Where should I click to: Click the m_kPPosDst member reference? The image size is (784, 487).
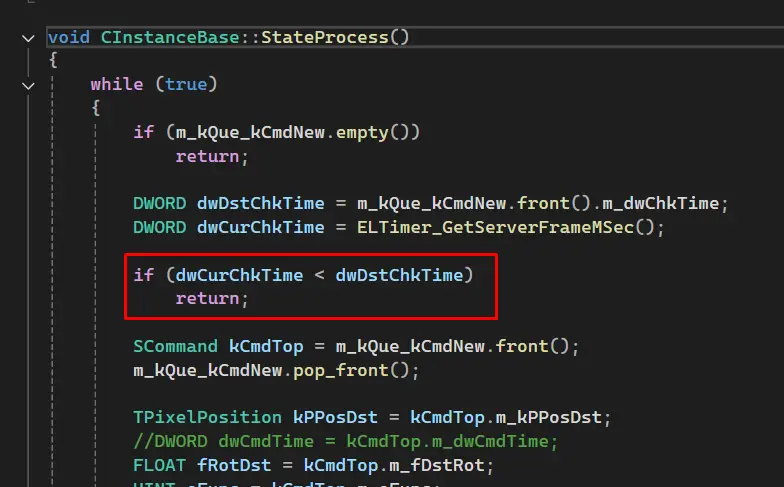click(x=549, y=417)
